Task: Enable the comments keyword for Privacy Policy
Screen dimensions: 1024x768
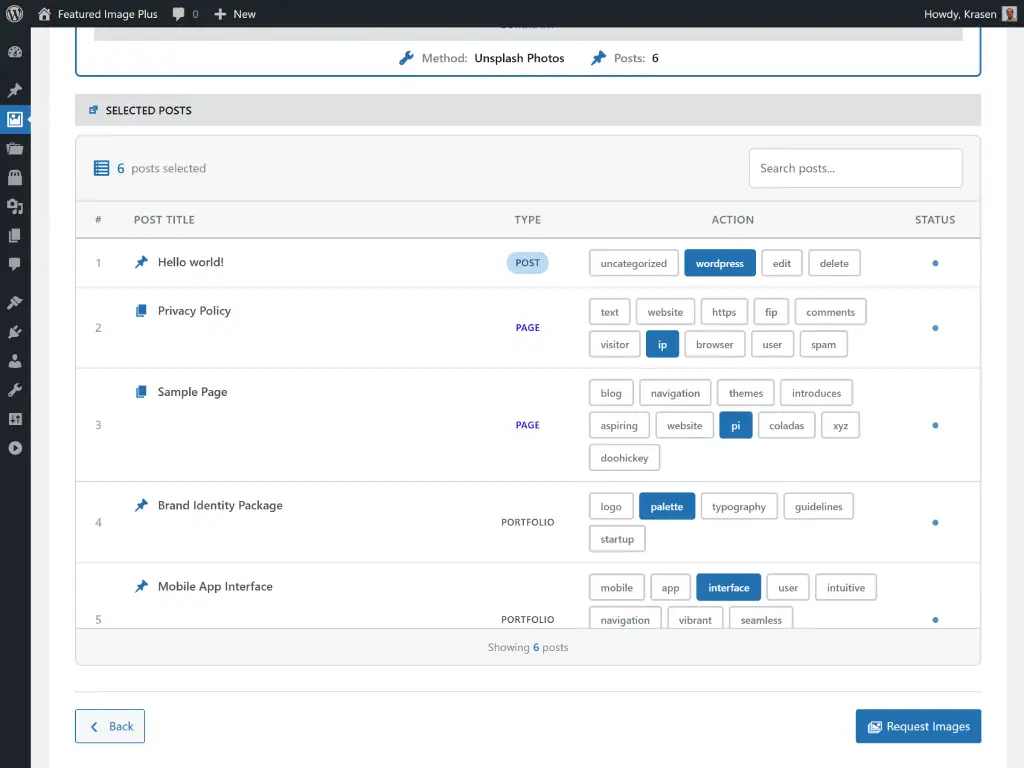Action: (x=830, y=311)
